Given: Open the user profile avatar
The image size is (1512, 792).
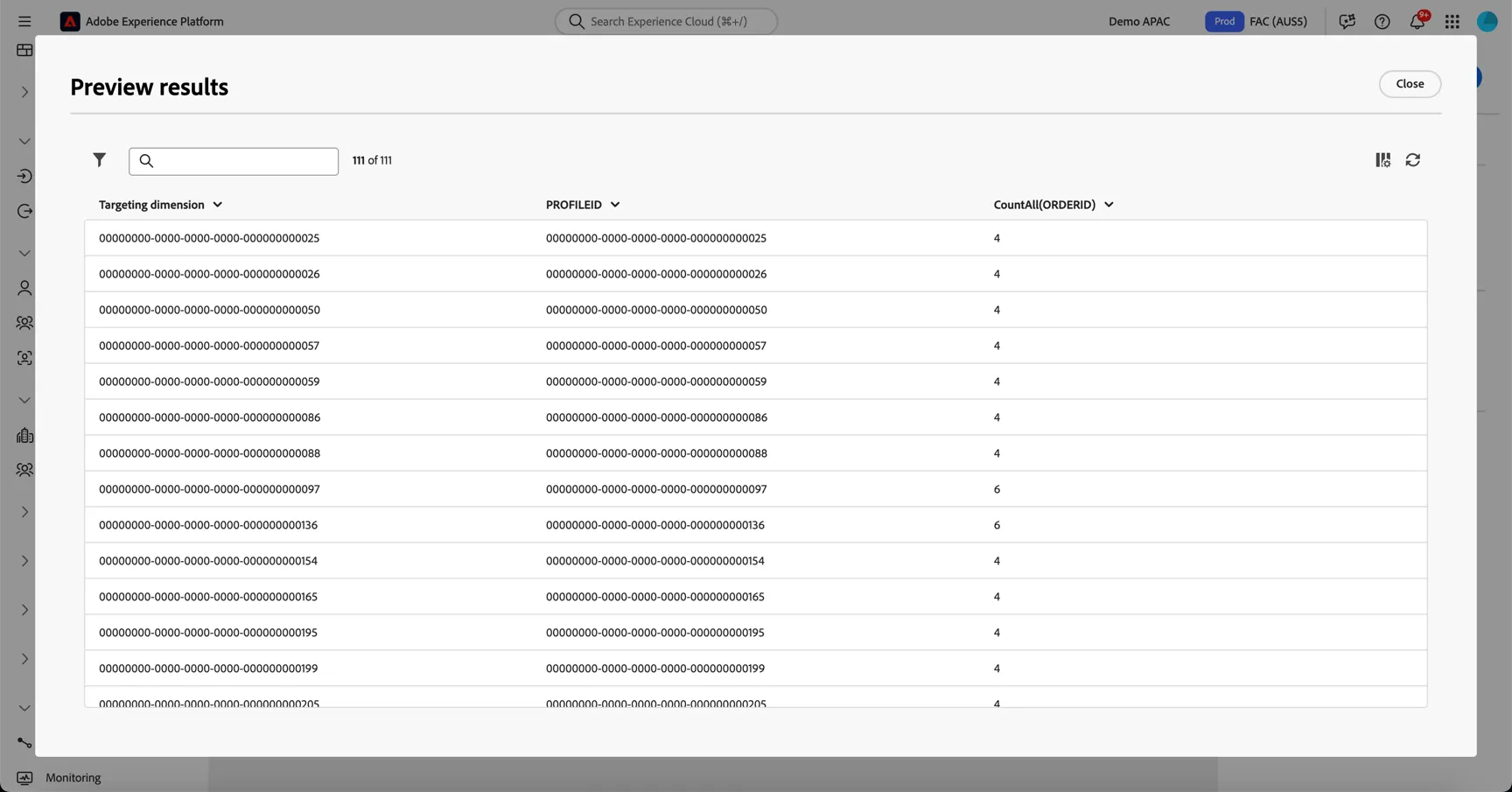Looking at the screenshot, I should click(1487, 21).
